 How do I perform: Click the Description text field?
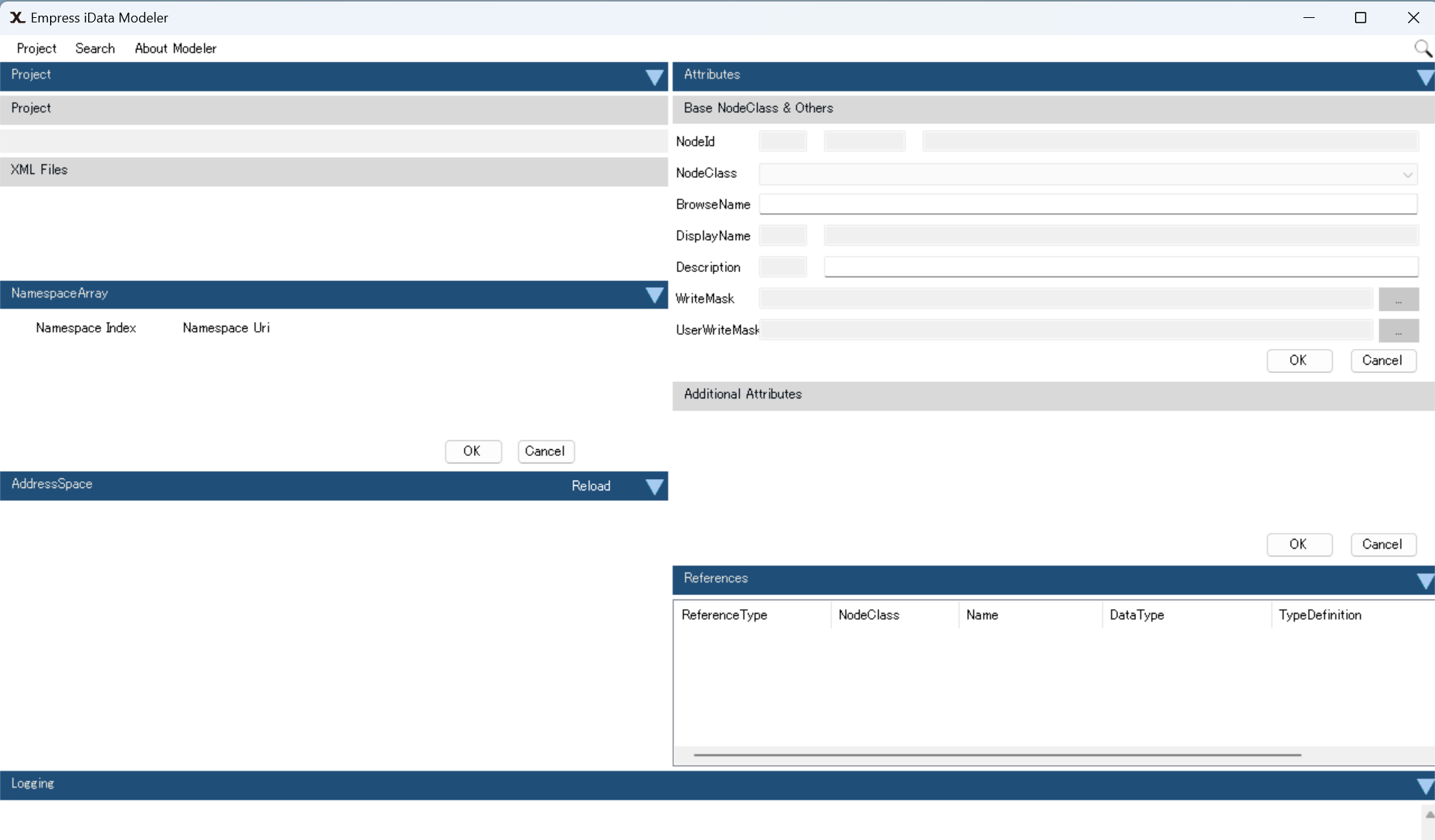click(x=1121, y=267)
